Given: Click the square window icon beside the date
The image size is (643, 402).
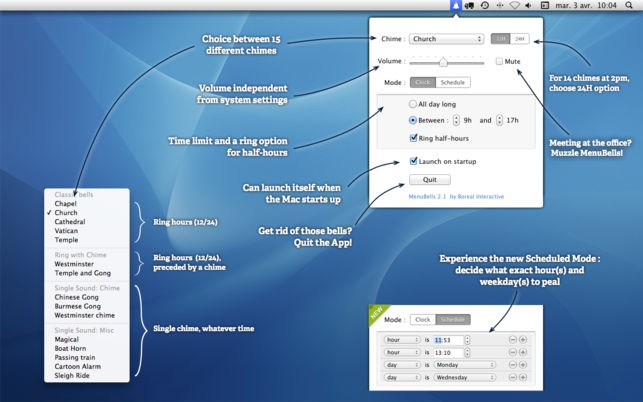Looking at the screenshot, I should pos(545,6).
